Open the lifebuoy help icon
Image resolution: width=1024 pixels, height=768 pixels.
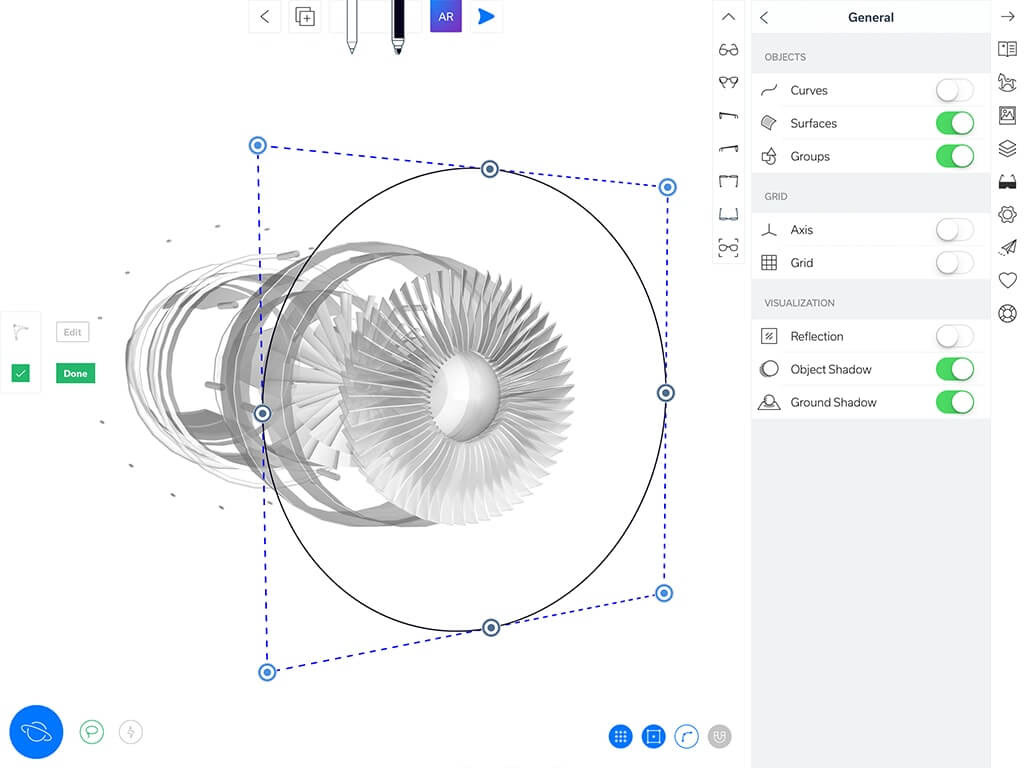pos(1007,313)
